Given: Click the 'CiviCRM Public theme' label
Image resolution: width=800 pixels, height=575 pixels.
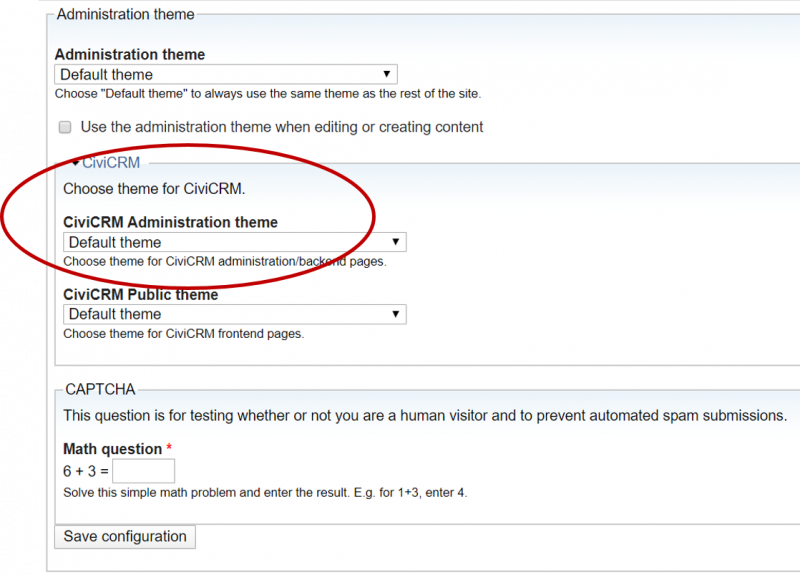Looking at the screenshot, I should coord(141,295).
